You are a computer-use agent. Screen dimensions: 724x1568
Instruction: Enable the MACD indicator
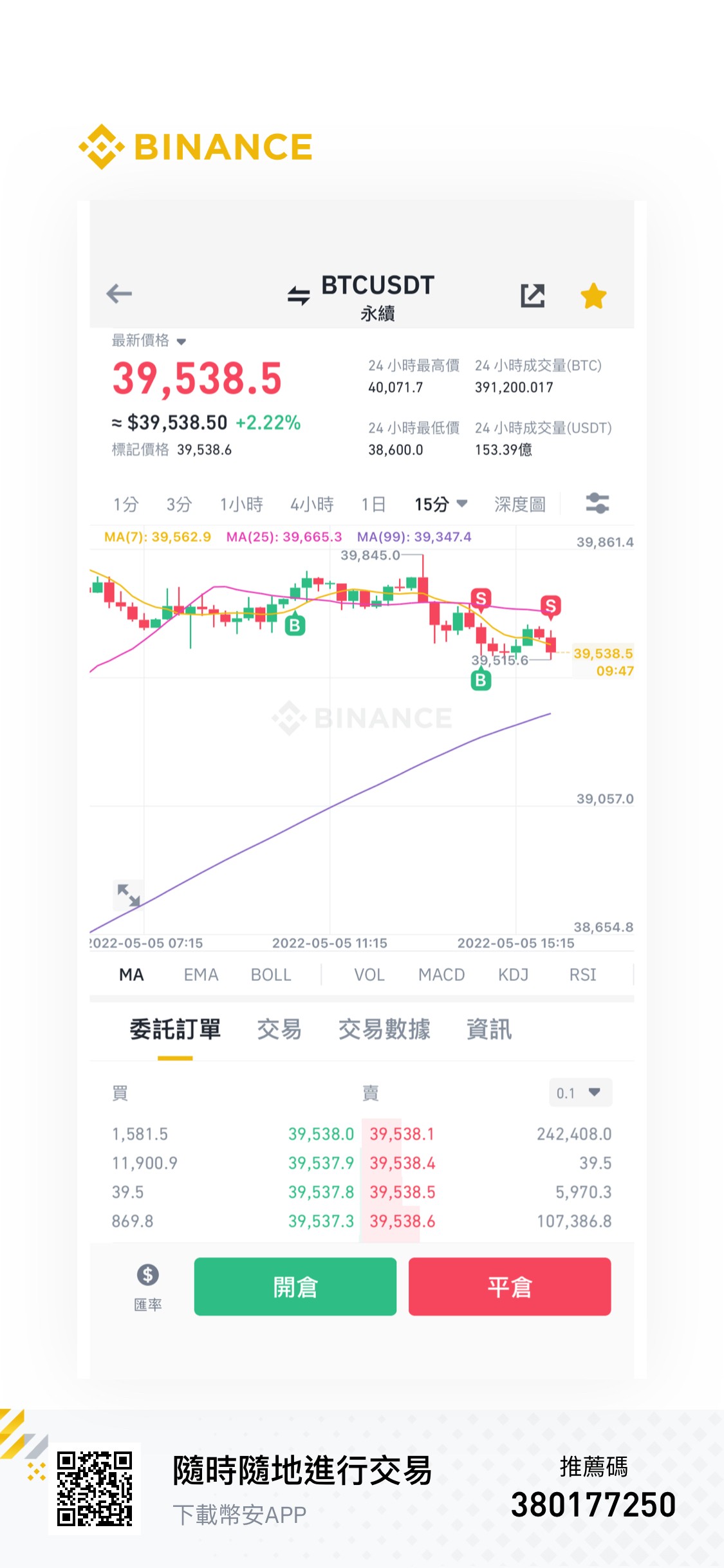tap(441, 975)
